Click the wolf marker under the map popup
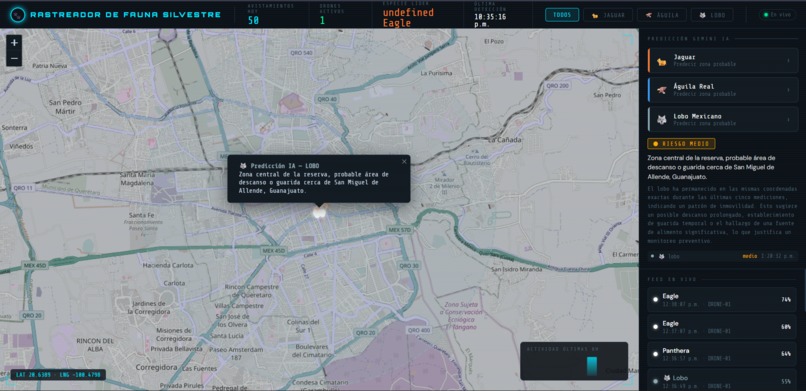This screenshot has height=391, width=806. (x=319, y=212)
